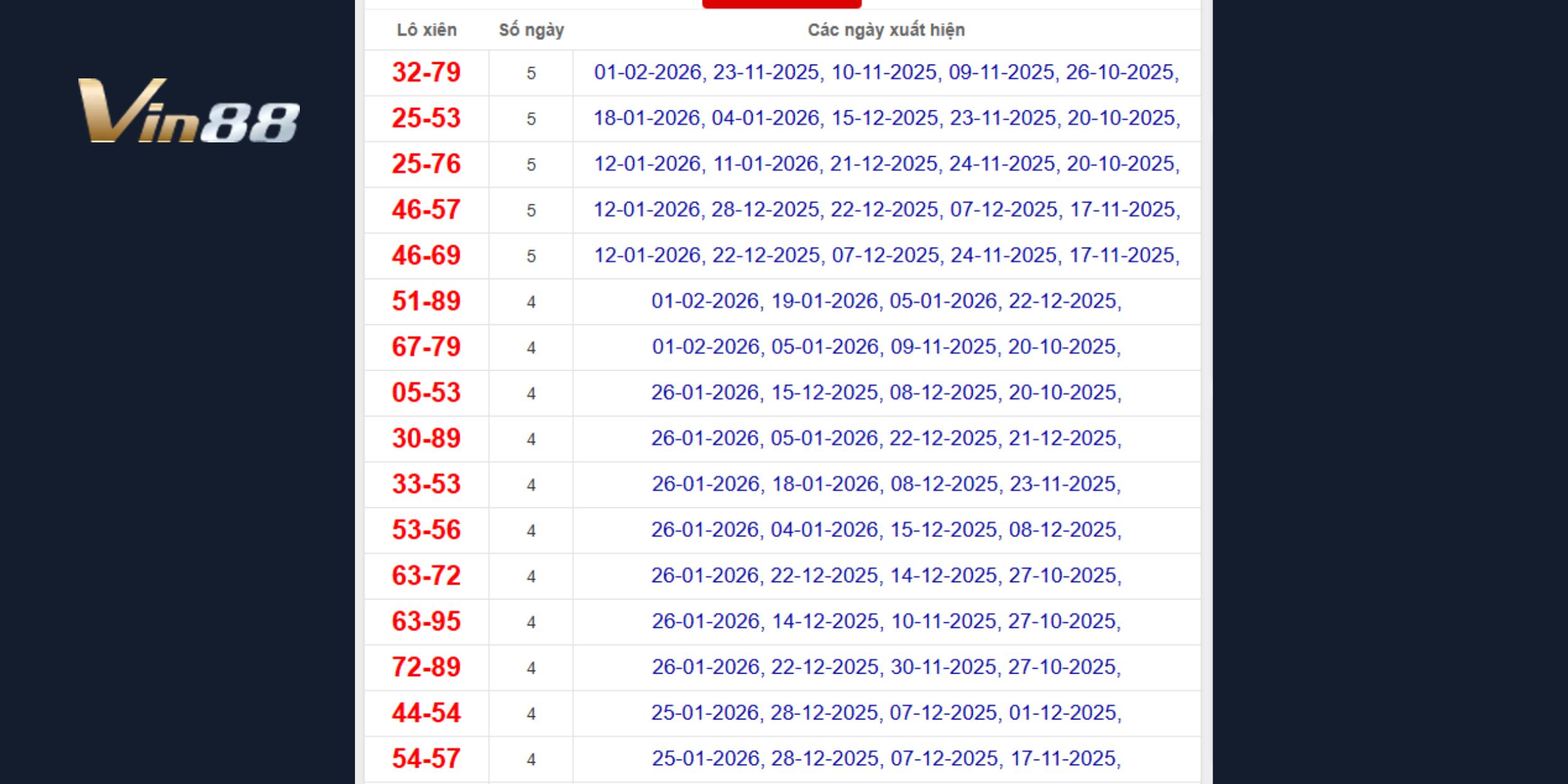Click the 'Các ngày xuất hiện' header

click(x=886, y=30)
